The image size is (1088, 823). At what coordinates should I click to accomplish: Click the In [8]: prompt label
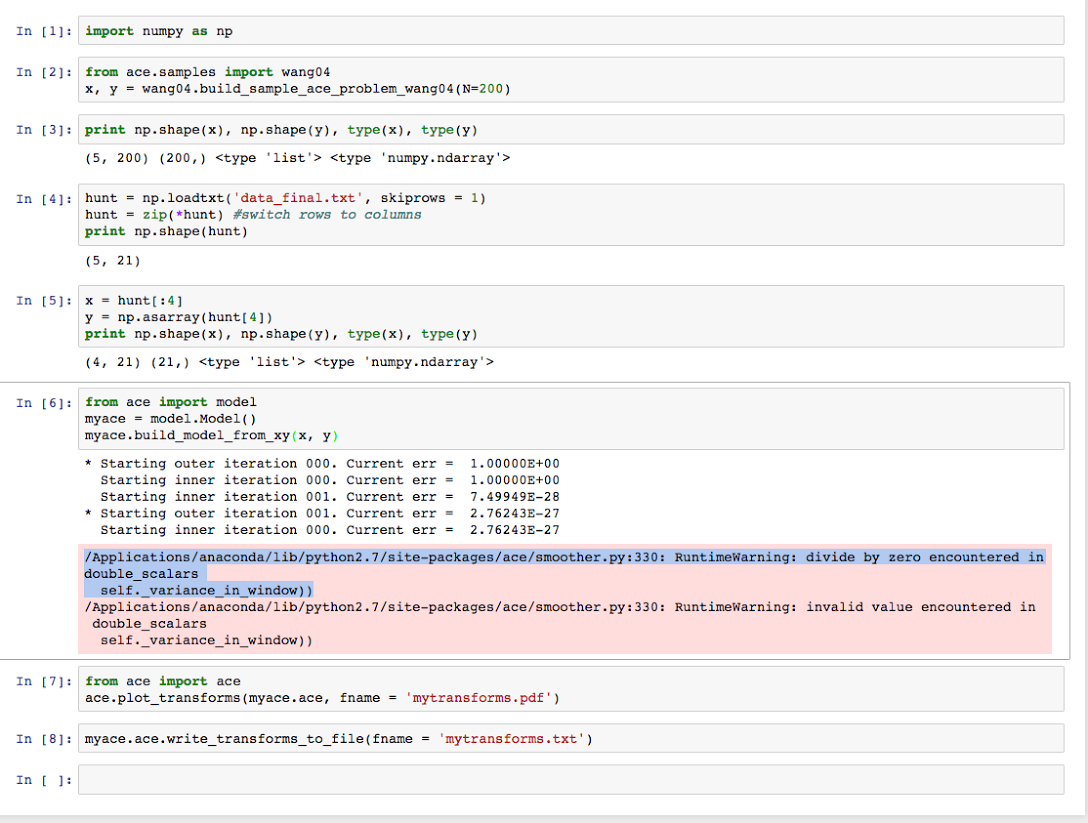coord(44,738)
